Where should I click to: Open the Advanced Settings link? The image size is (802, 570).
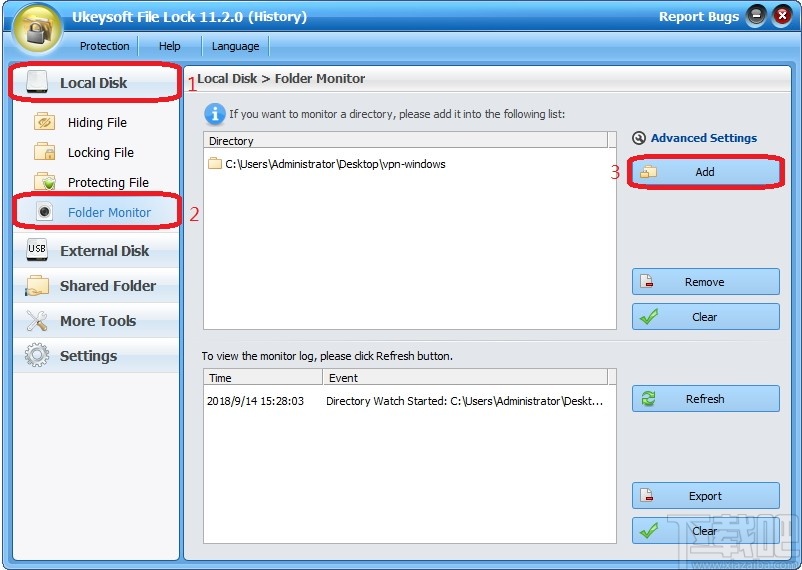click(703, 138)
